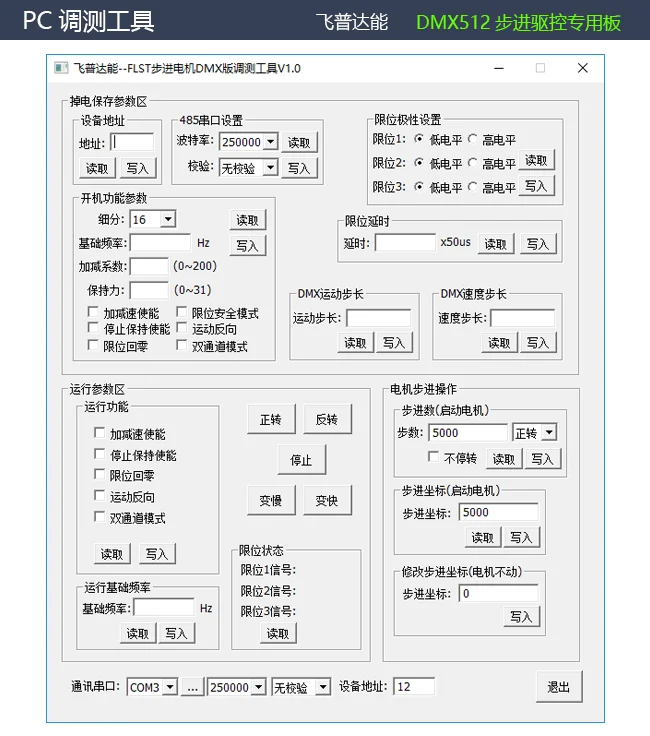Click the 读取 button under 设备地址

coord(97,168)
